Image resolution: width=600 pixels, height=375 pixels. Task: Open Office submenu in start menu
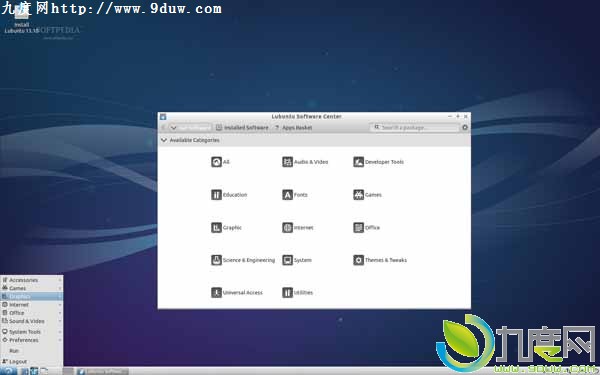(32, 313)
